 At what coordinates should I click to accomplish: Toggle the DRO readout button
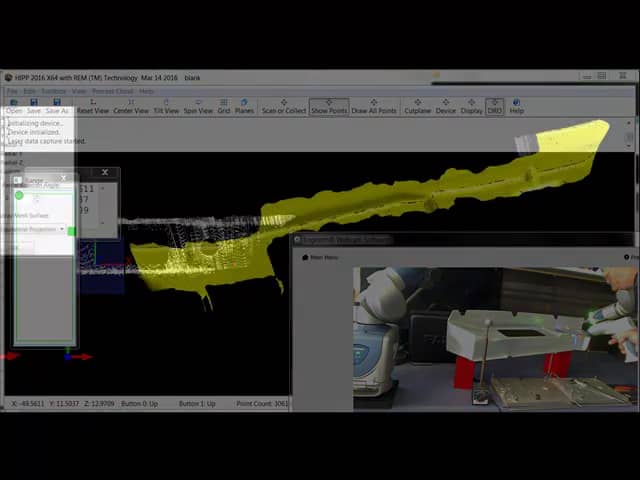(x=494, y=107)
